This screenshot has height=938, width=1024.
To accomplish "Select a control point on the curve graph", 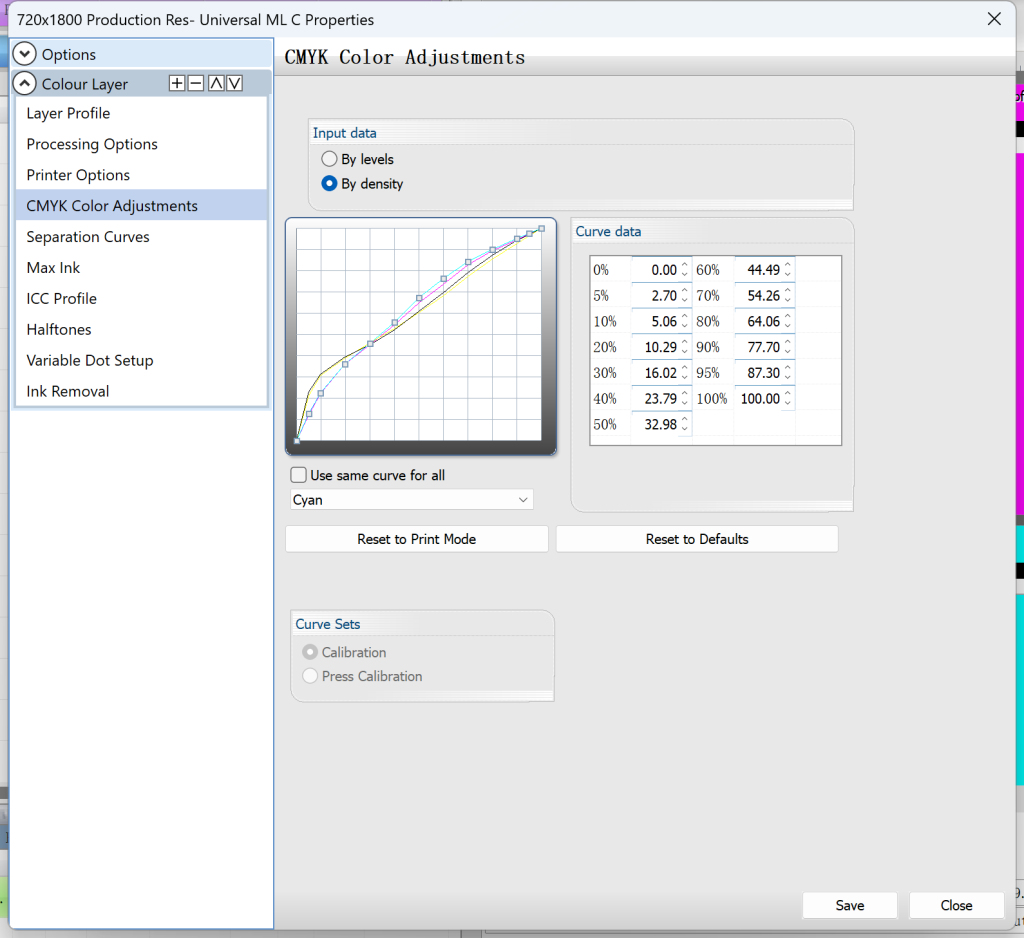I will coord(371,345).
